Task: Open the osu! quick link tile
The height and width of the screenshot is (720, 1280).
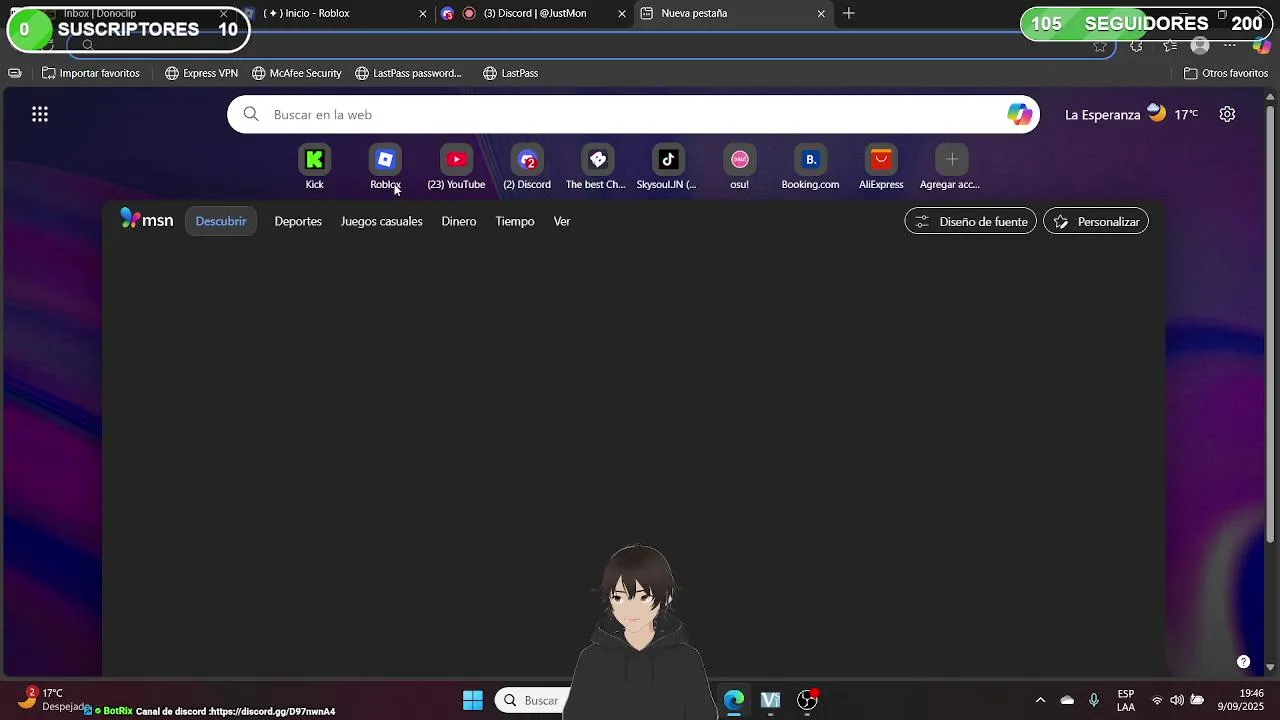Action: coord(739,168)
